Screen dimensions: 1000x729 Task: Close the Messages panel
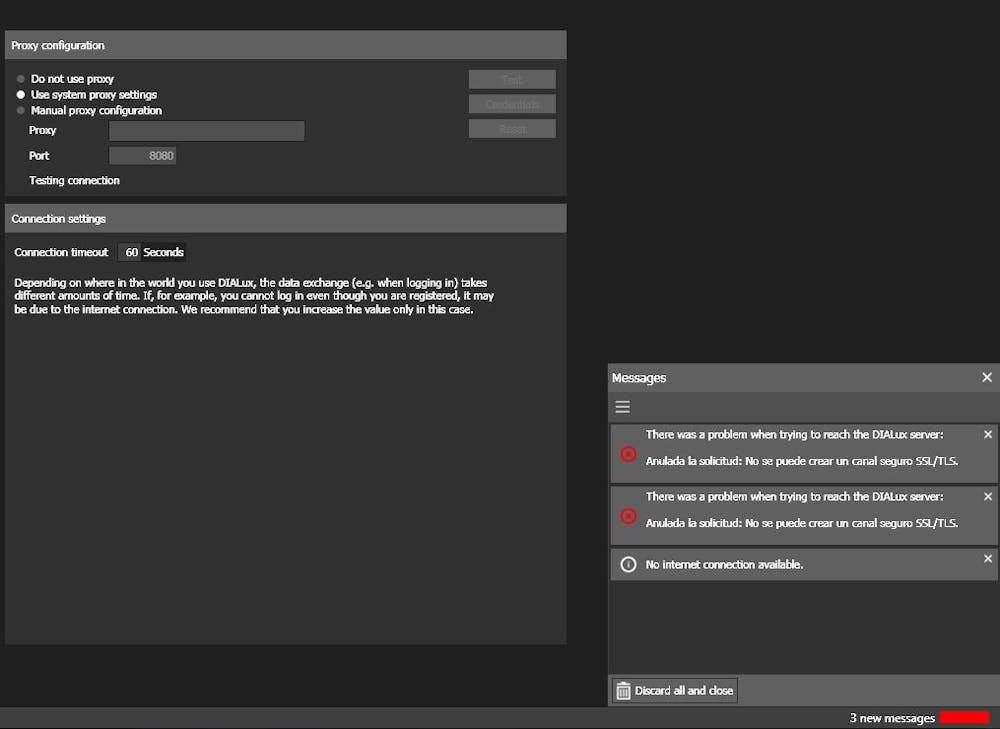point(987,377)
